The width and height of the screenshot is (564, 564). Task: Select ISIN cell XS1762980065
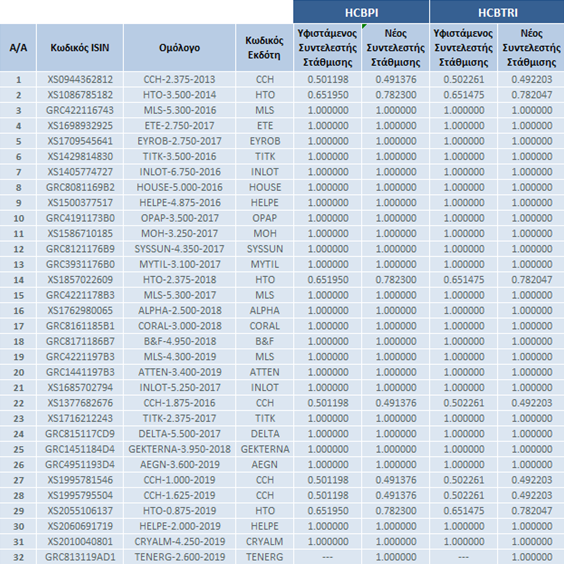click(x=80, y=310)
